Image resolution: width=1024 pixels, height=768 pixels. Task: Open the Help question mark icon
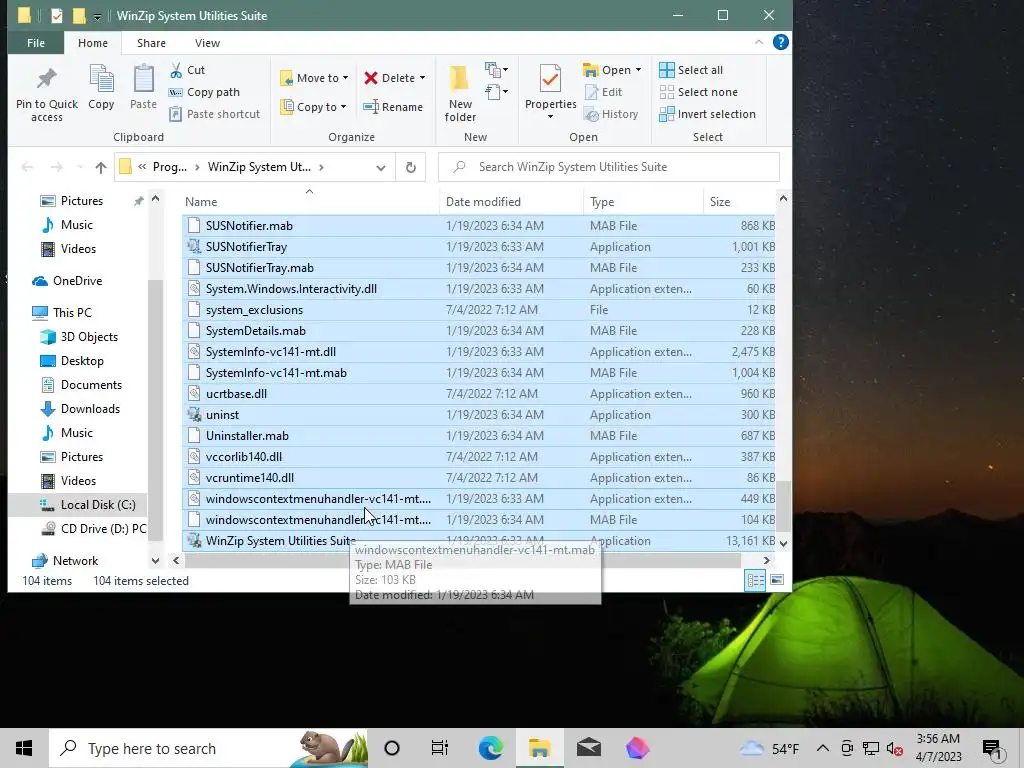click(x=780, y=42)
